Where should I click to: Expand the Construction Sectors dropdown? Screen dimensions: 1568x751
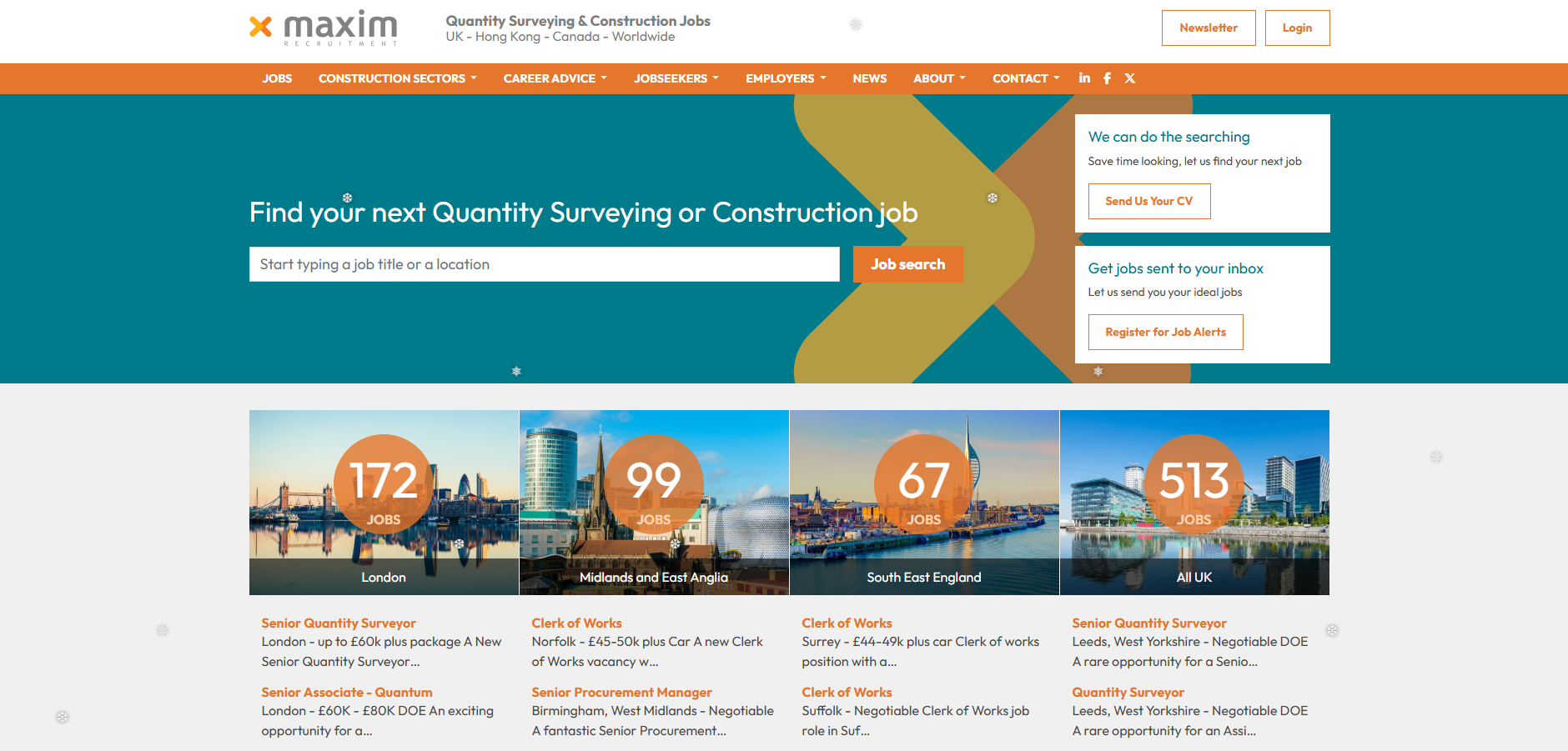pos(398,78)
